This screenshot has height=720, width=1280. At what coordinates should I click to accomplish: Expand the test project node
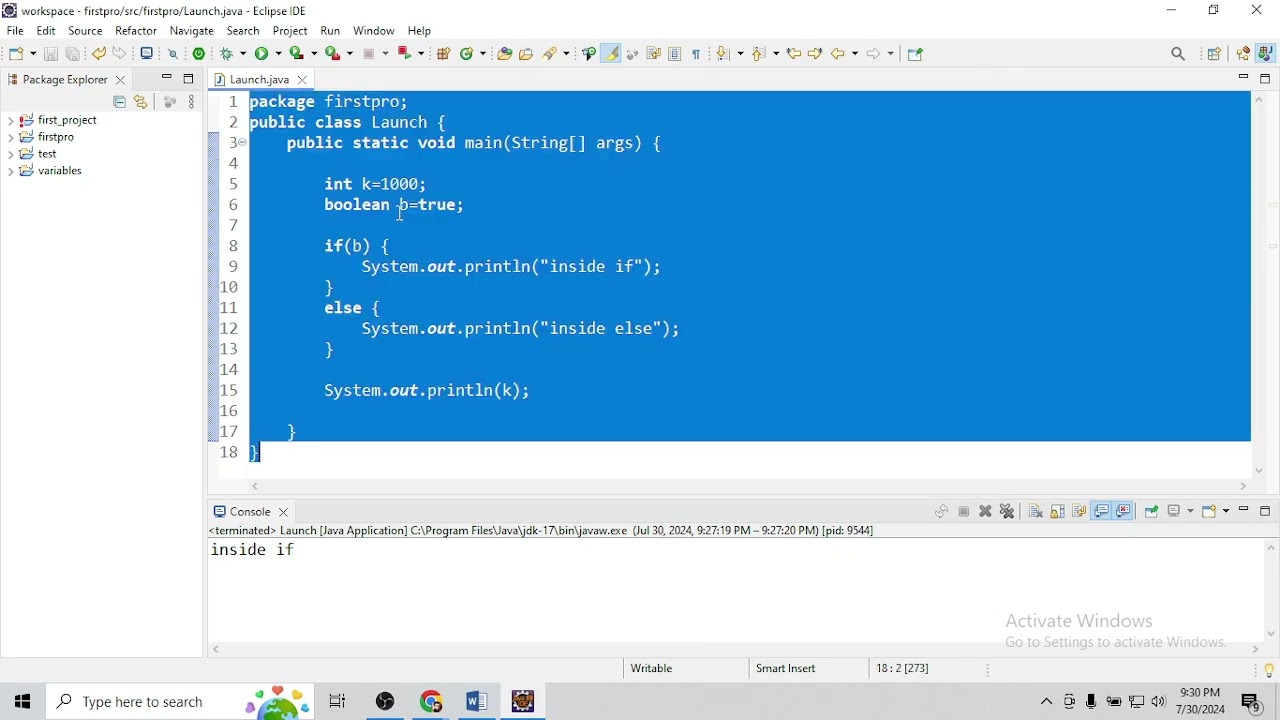(10, 156)
